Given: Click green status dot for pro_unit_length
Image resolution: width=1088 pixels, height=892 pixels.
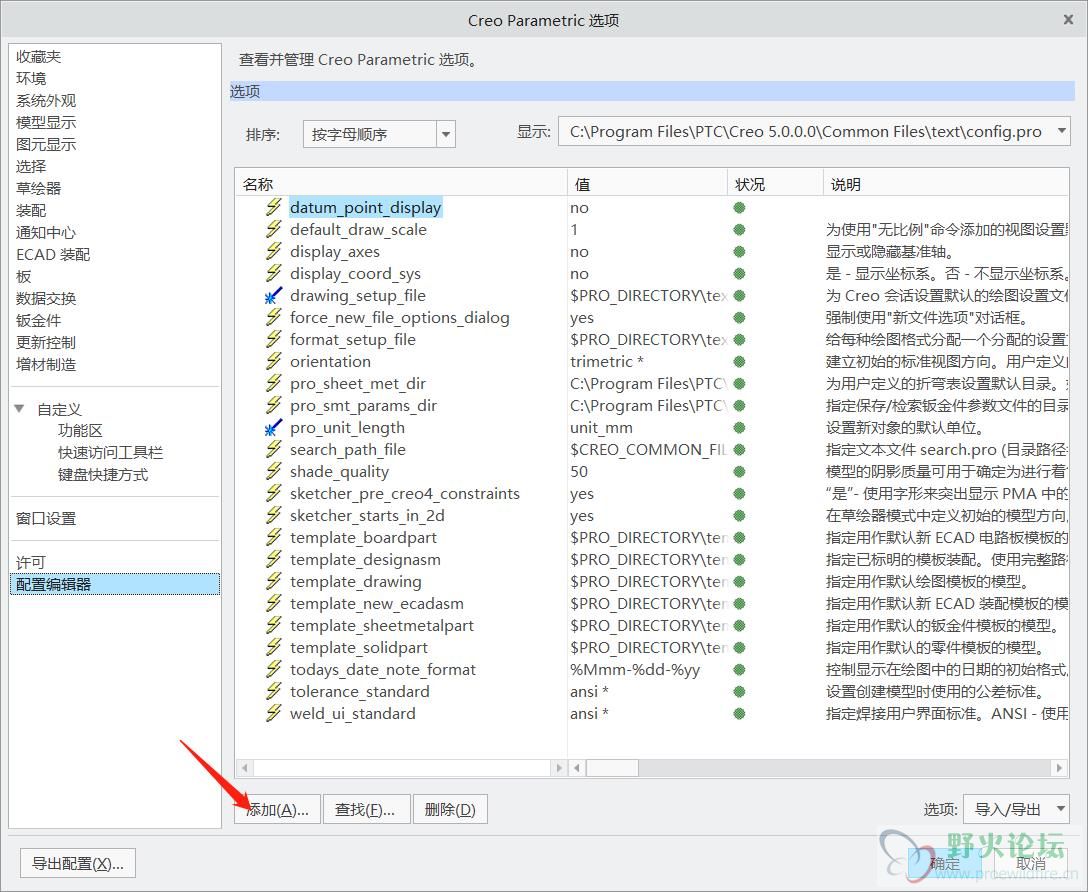Looking at the screenshot, I should (739, 428).
